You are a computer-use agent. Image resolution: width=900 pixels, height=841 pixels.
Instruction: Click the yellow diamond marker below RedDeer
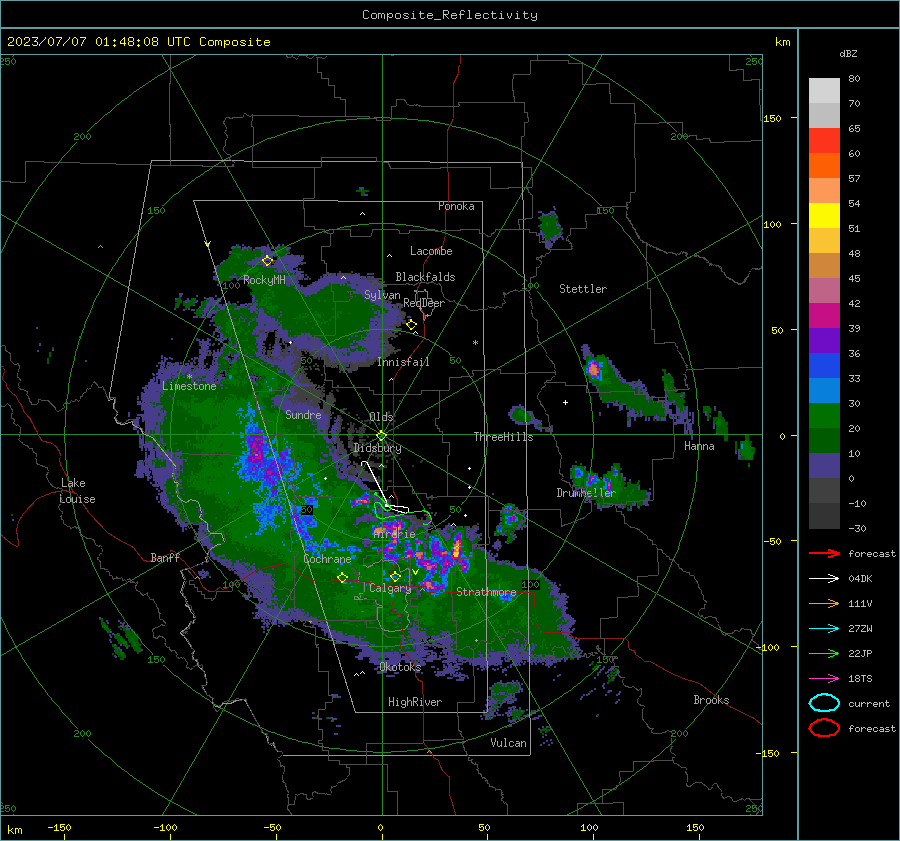click(411, 325)
